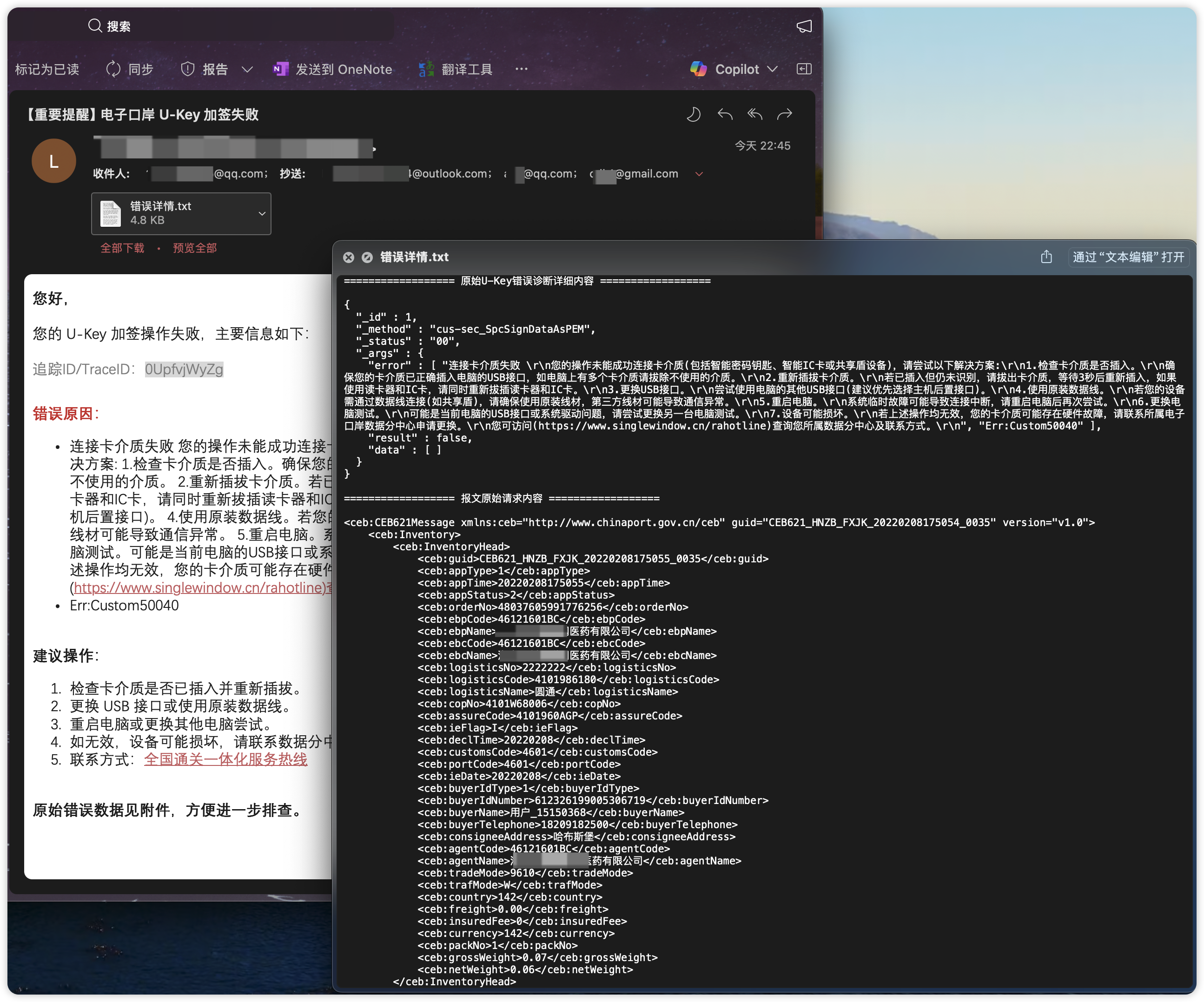
Task: Toggle the reading pane collapse control
Action: point(804,69)
